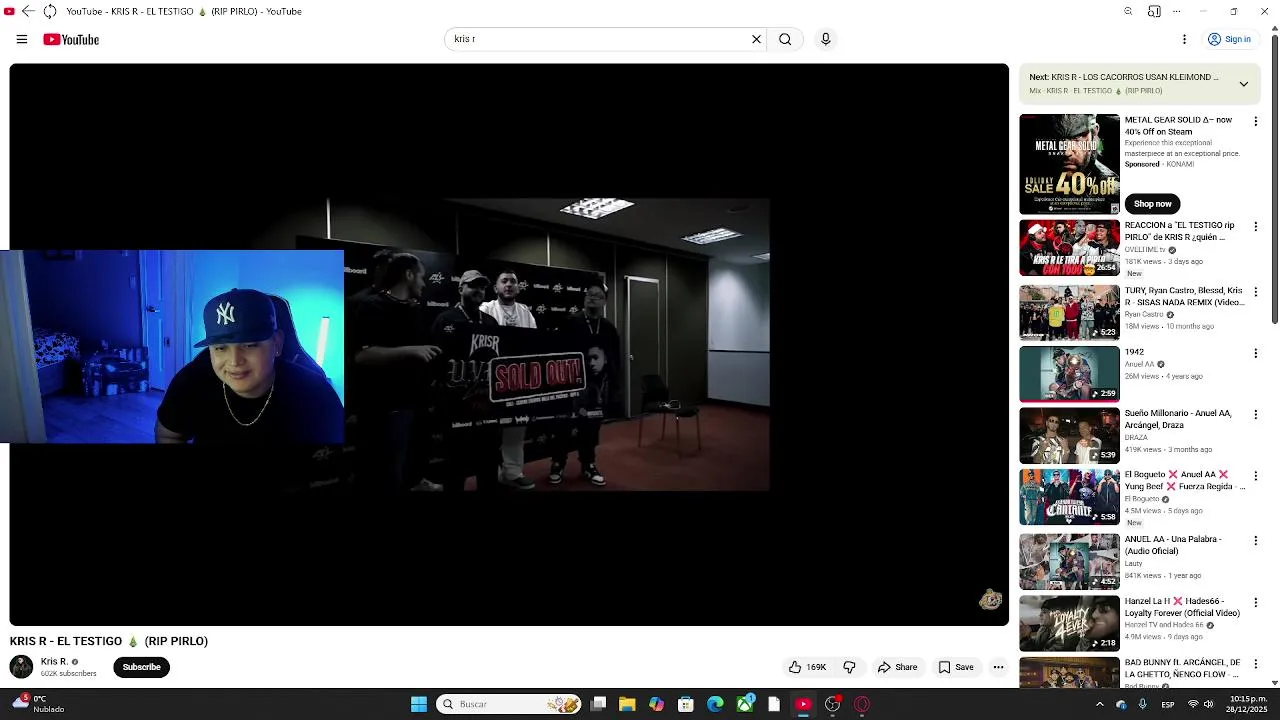Open Microsoft Edge from the taskbar
The height and width of the screenshot is (720, 1280).
pyautogui.click(x=715, y=704)
